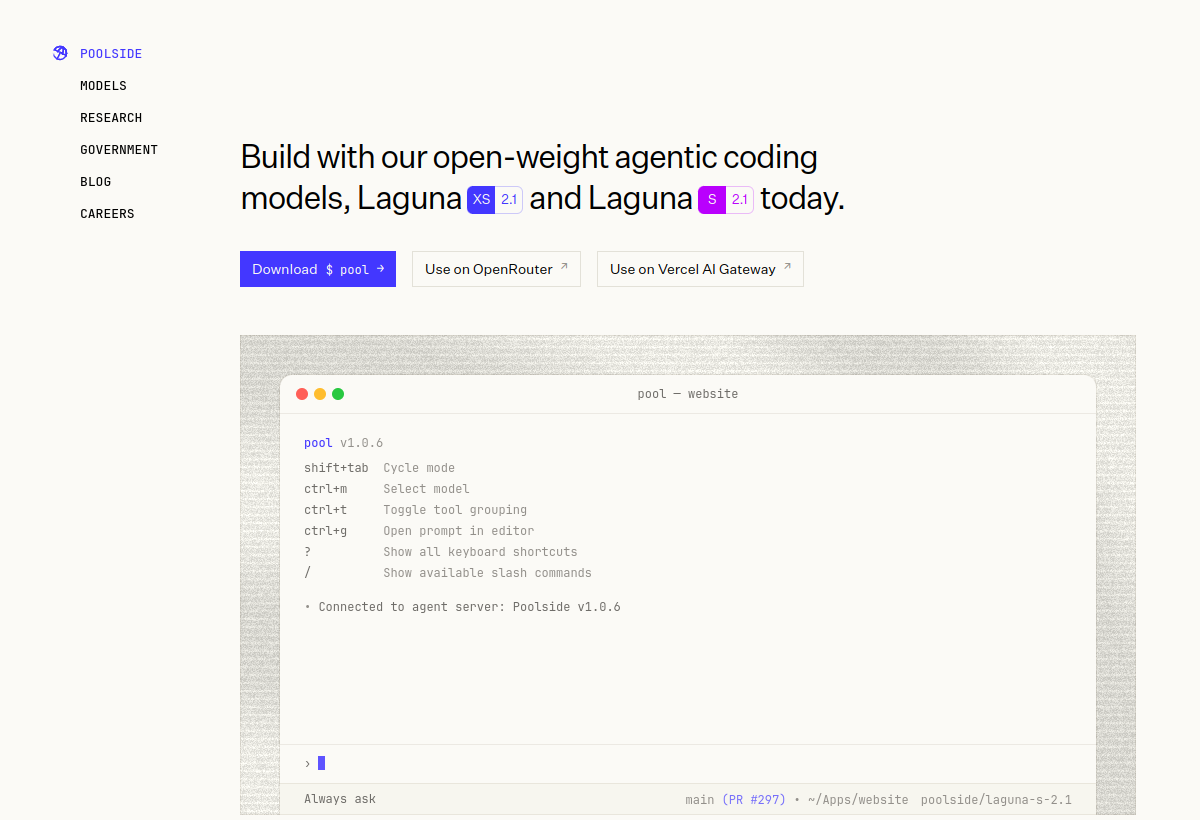Click the 'pool — website' terminal title
The image size is (1200, 820).
[688, 394]
